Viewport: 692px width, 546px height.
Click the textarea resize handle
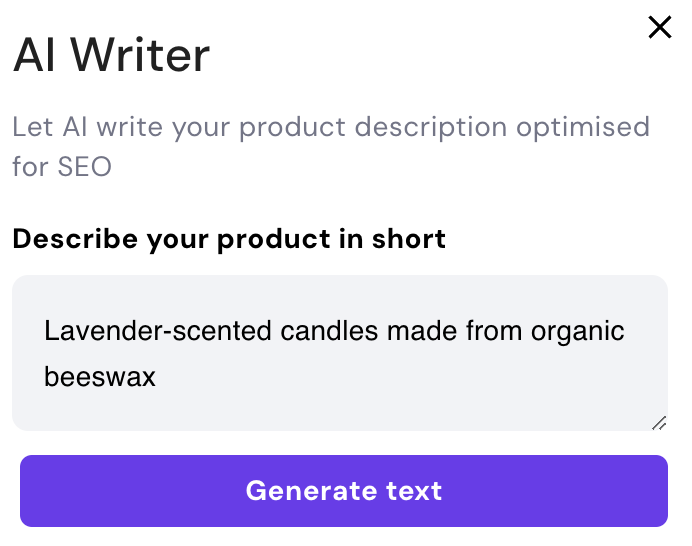(659, 423)
